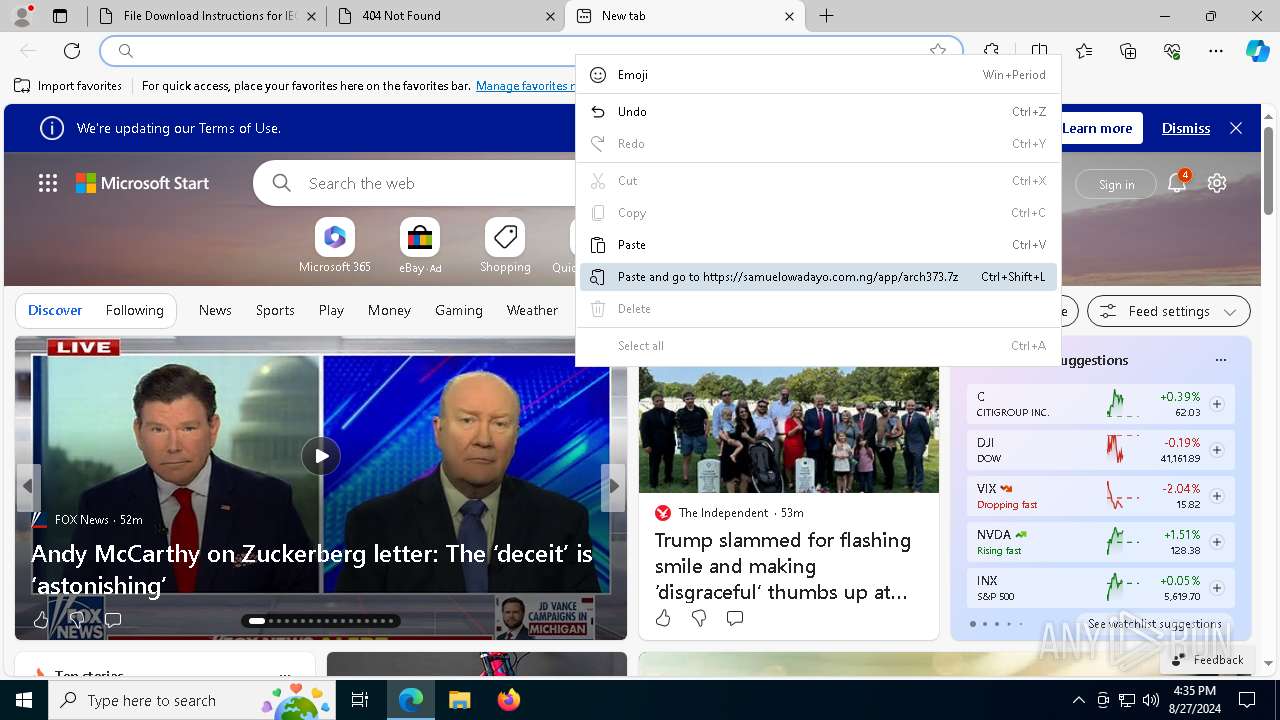Focus the Windows taskbar search box
The image size is (1280, 720).
point(193,700)
